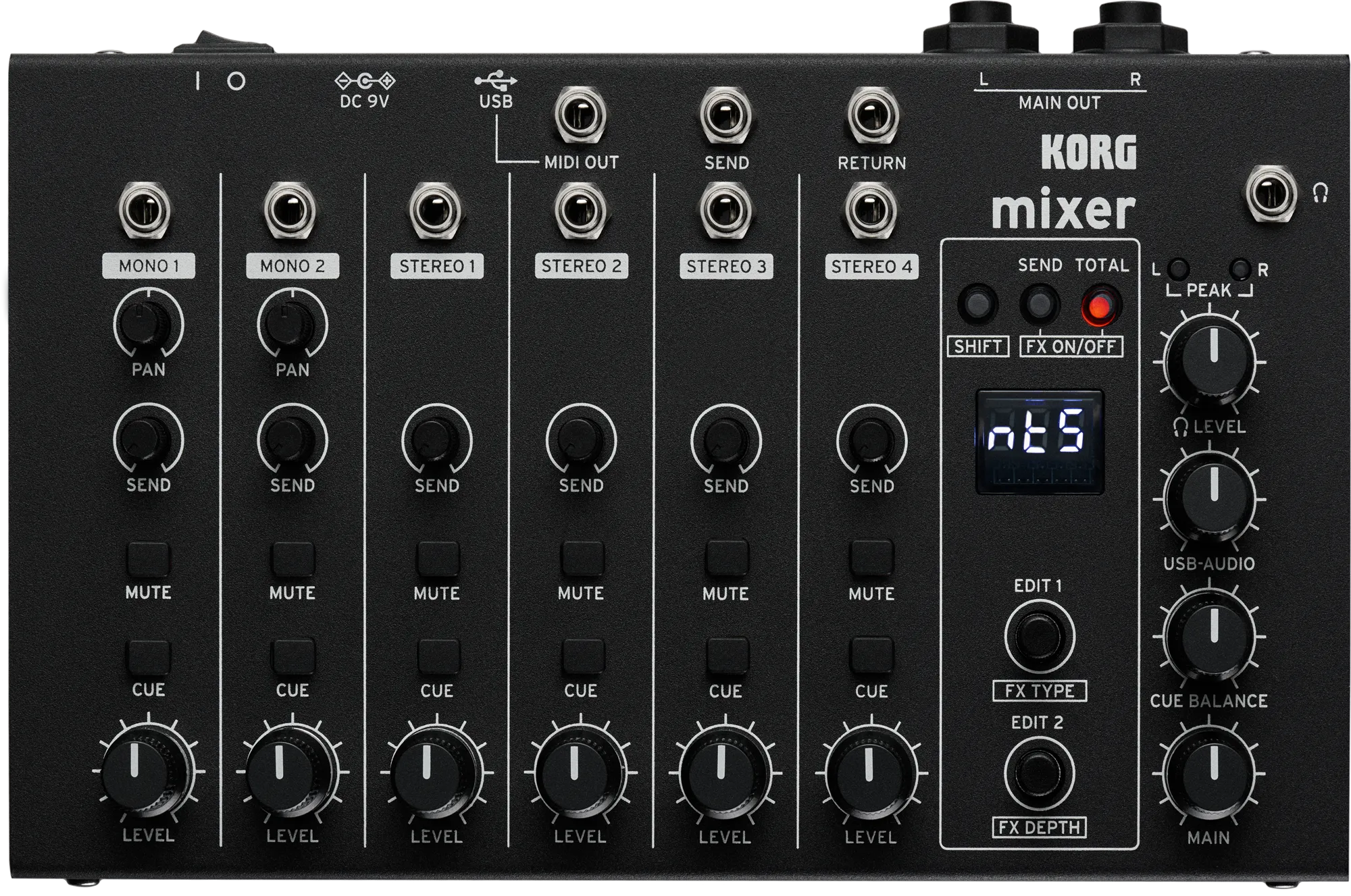The image size is (1351, 896).
Task: Click the MONO 1 channel label
Action: pyautogui.click(x=149, y=265)
